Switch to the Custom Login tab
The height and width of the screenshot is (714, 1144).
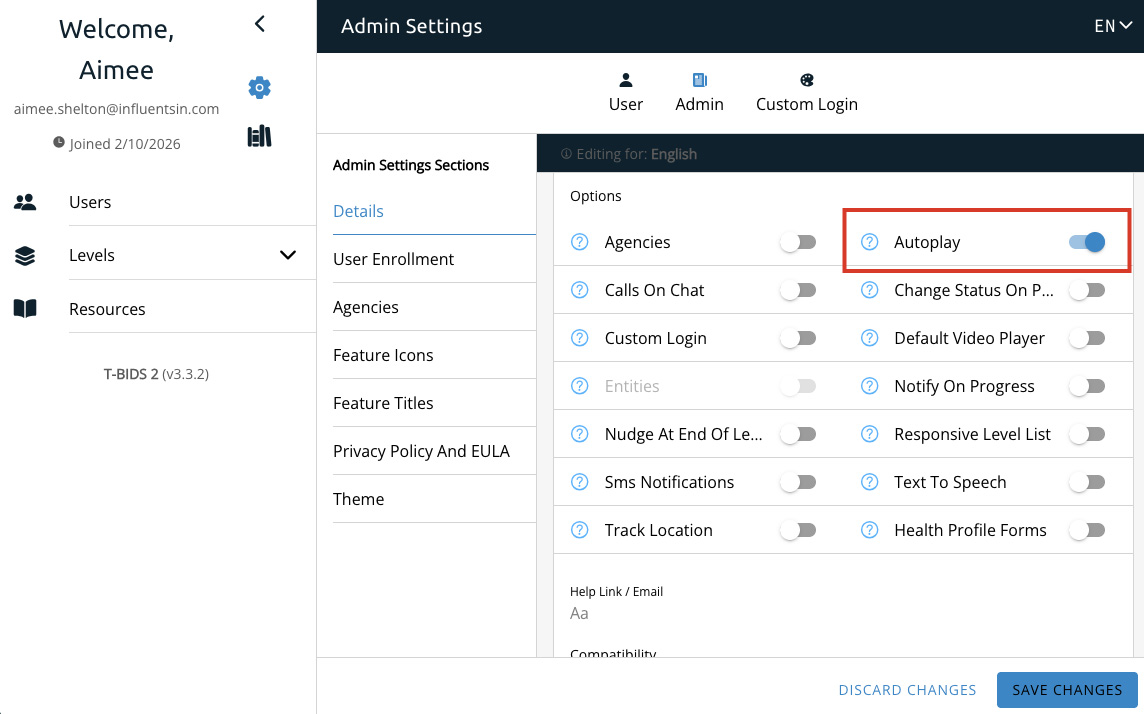[x=806, y=92]
